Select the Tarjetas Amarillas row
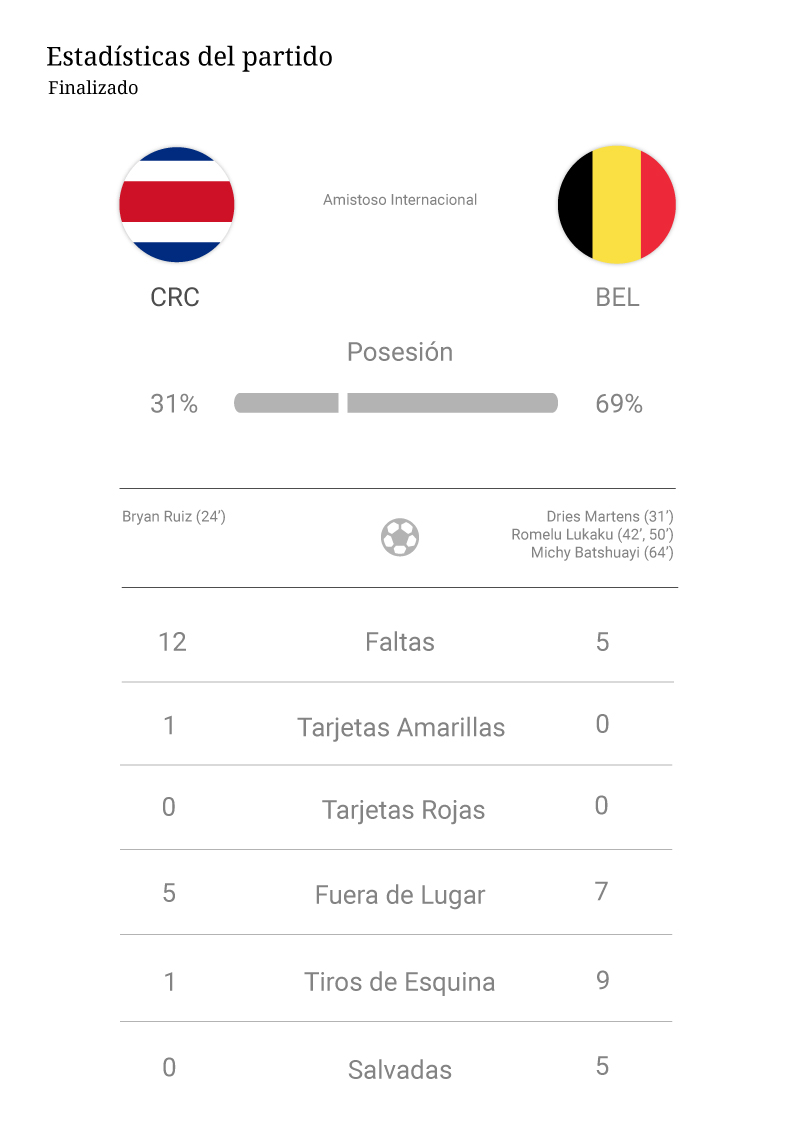The width and height of the screenshot is (800, 1145). pos(401,727)
